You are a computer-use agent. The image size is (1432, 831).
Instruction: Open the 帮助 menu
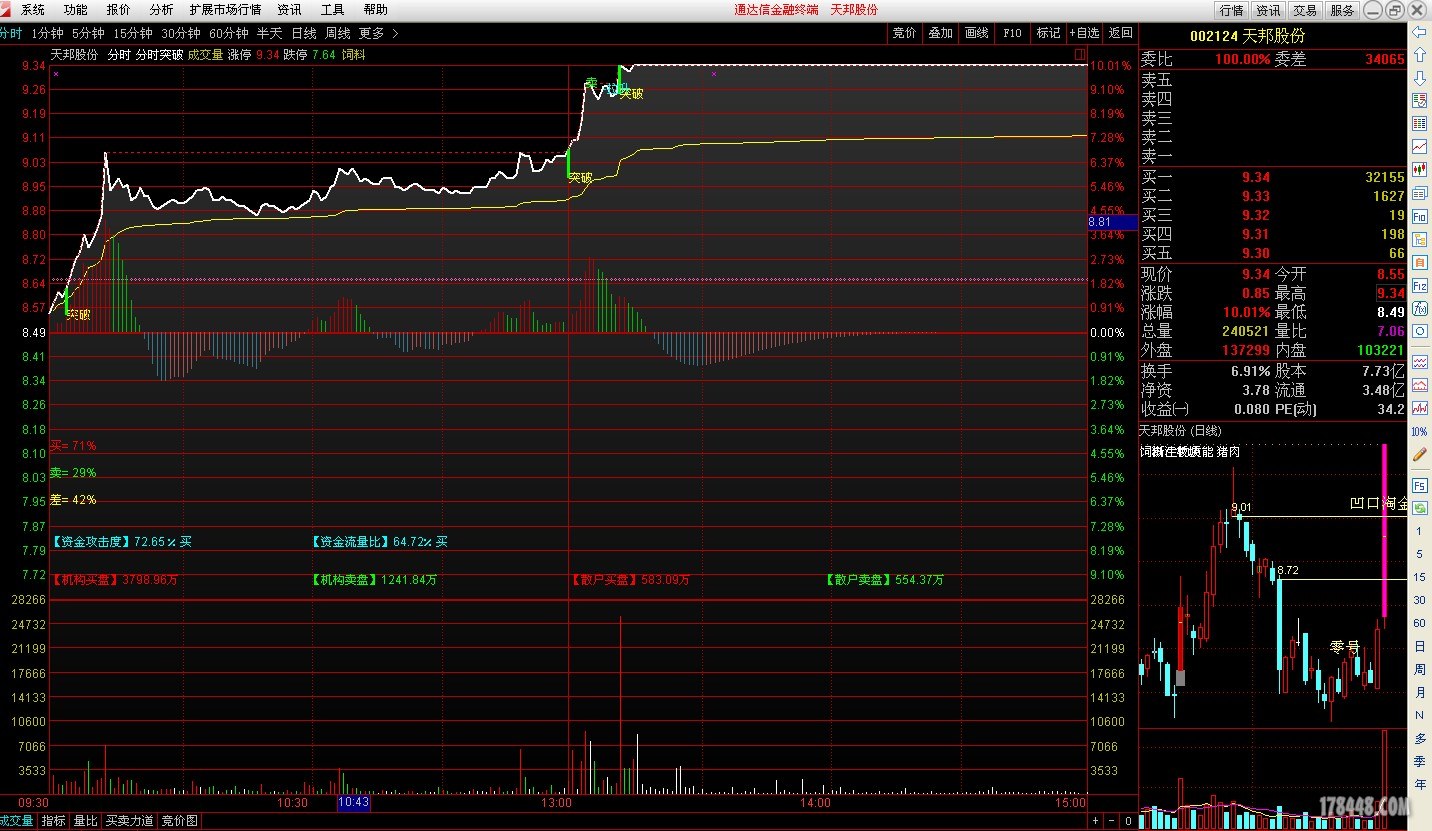point(375,9)
